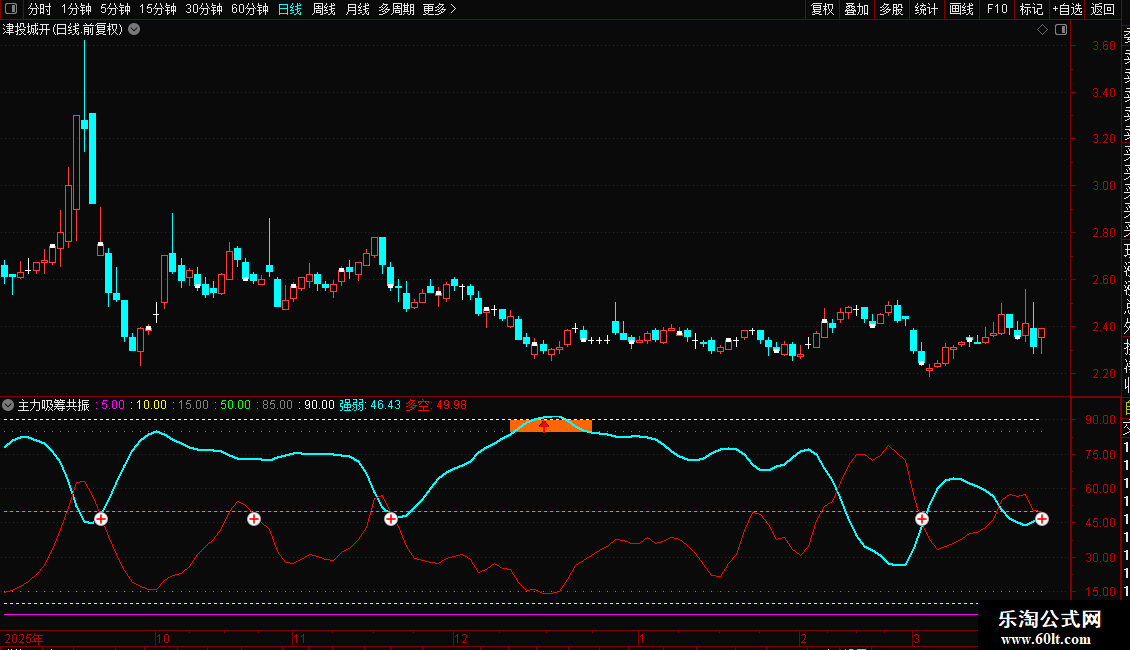The width and height of the screenshot is (1130, 650).
Task: Open the 画线 drawing tools
Action: pyautogui.click(x=961, y=9)
